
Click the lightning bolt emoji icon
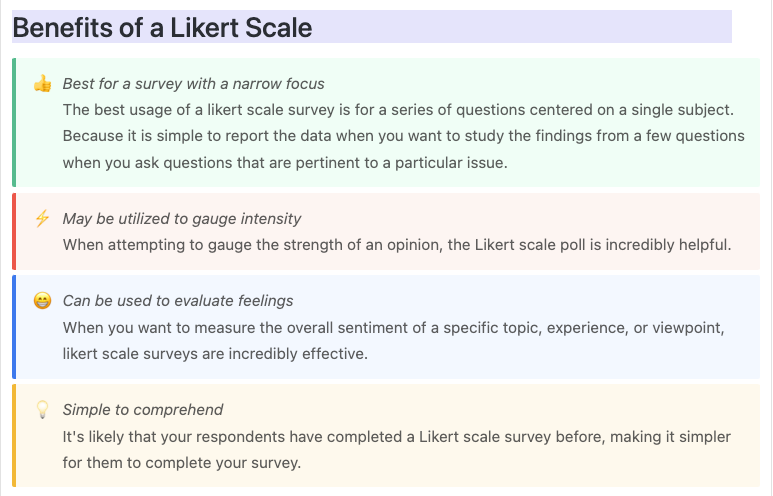(x=42, y=219)
